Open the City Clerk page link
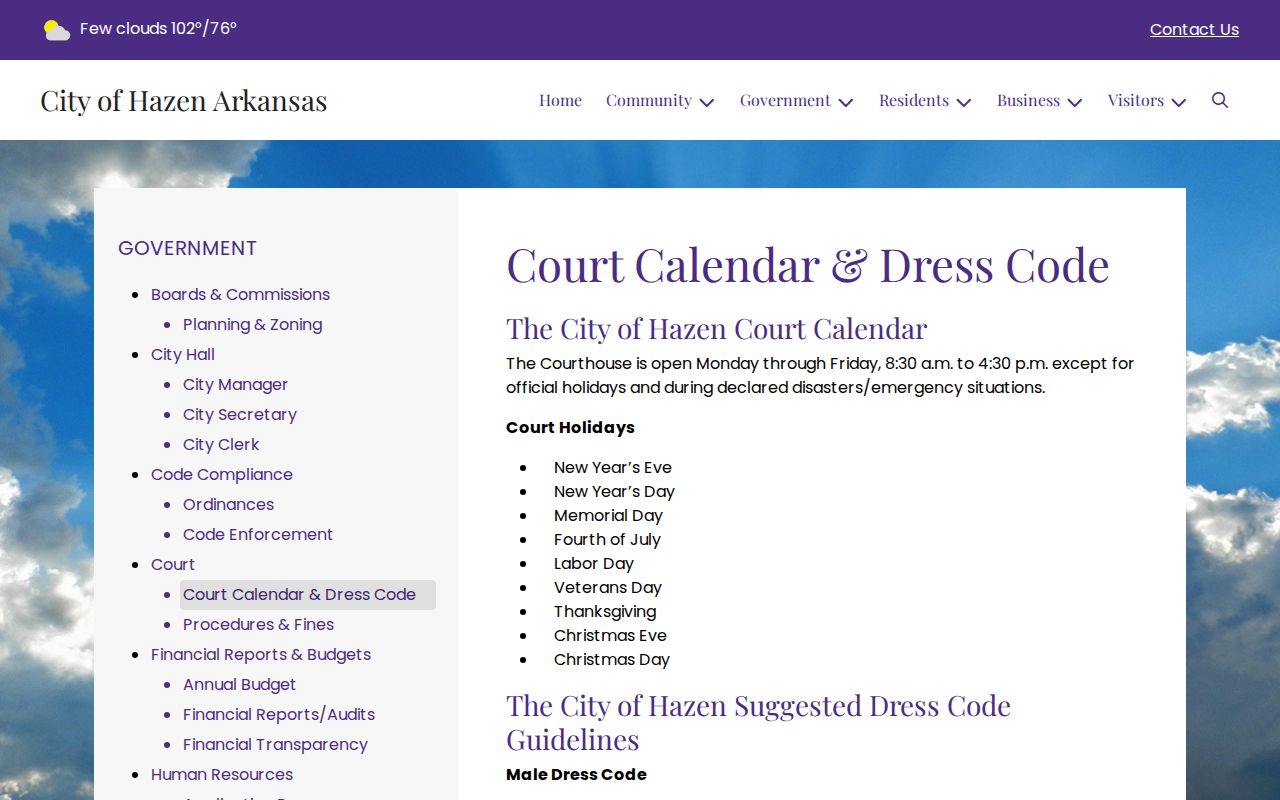 tap(221, 444)
